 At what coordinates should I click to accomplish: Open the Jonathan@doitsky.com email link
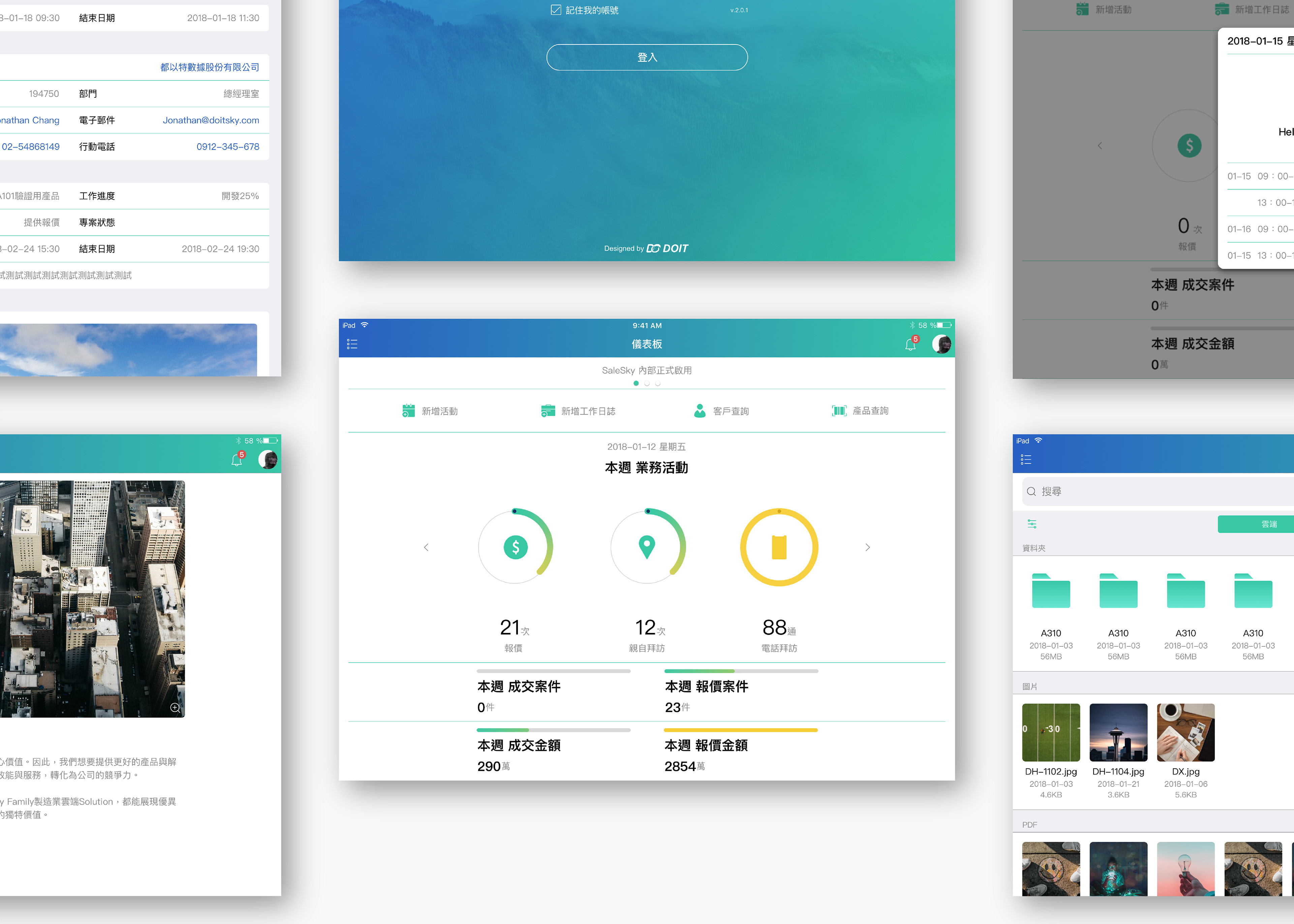(x=211, y=120)
